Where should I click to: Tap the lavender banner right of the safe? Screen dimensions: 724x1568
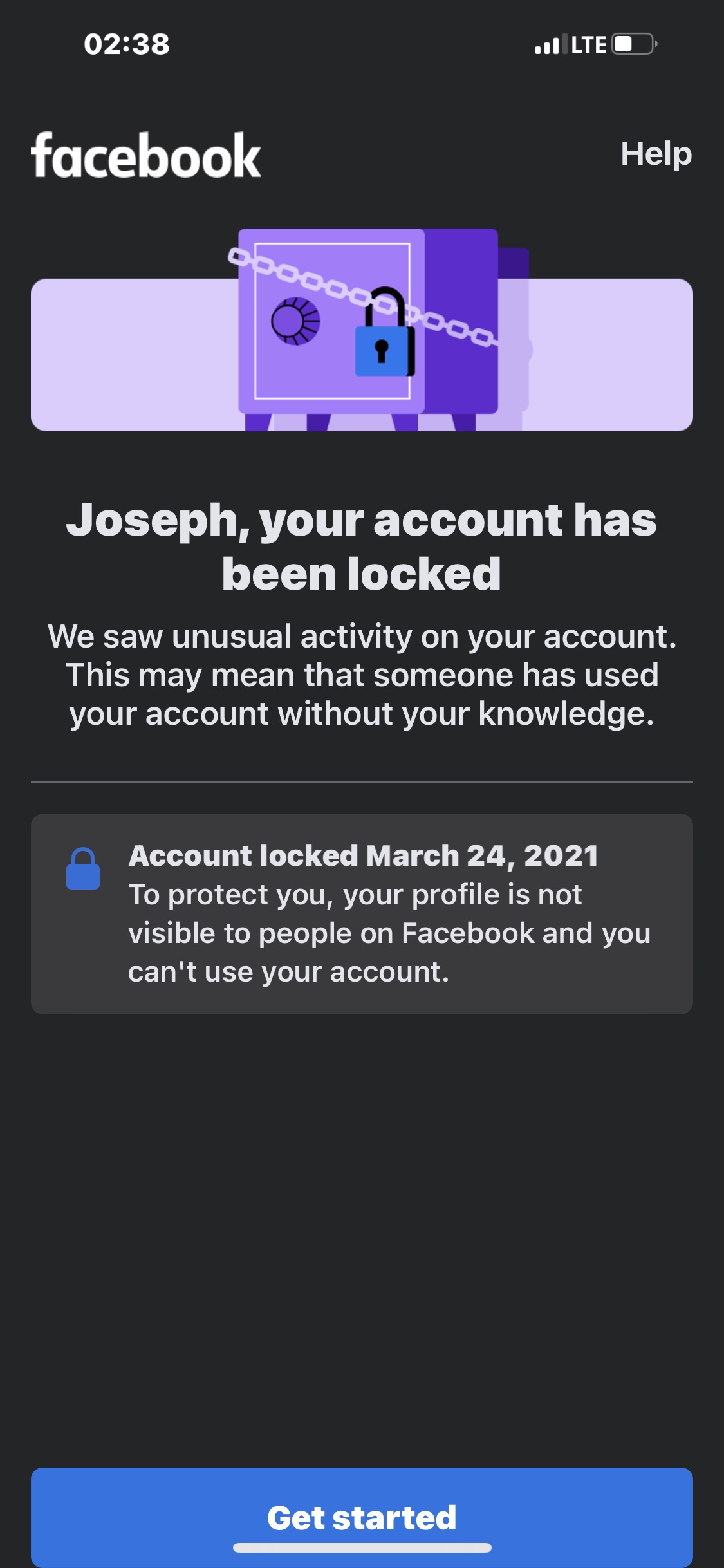[x=611, y=354]
